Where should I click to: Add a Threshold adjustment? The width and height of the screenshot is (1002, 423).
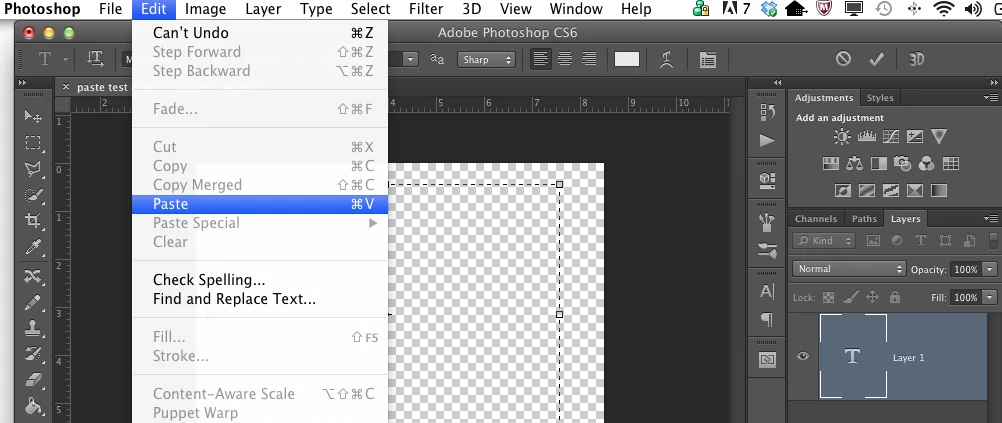891,190
